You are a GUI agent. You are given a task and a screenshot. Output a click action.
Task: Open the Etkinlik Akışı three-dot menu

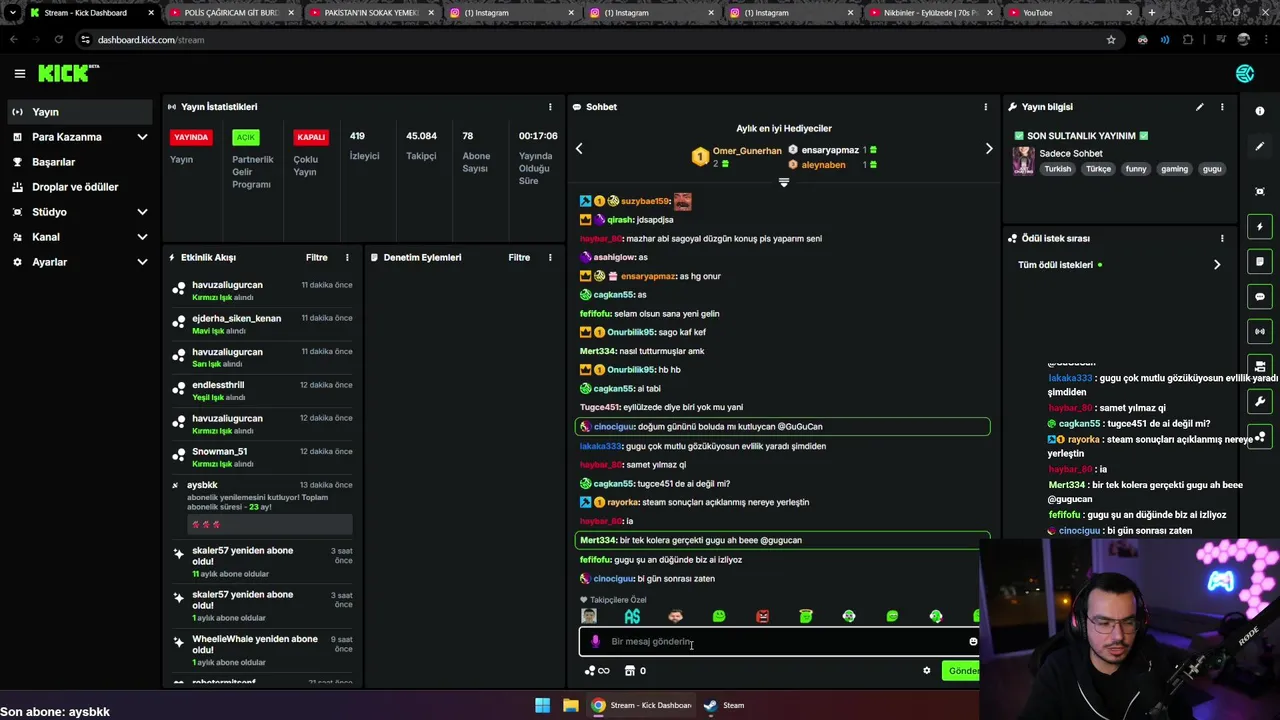tap(347, 258)
